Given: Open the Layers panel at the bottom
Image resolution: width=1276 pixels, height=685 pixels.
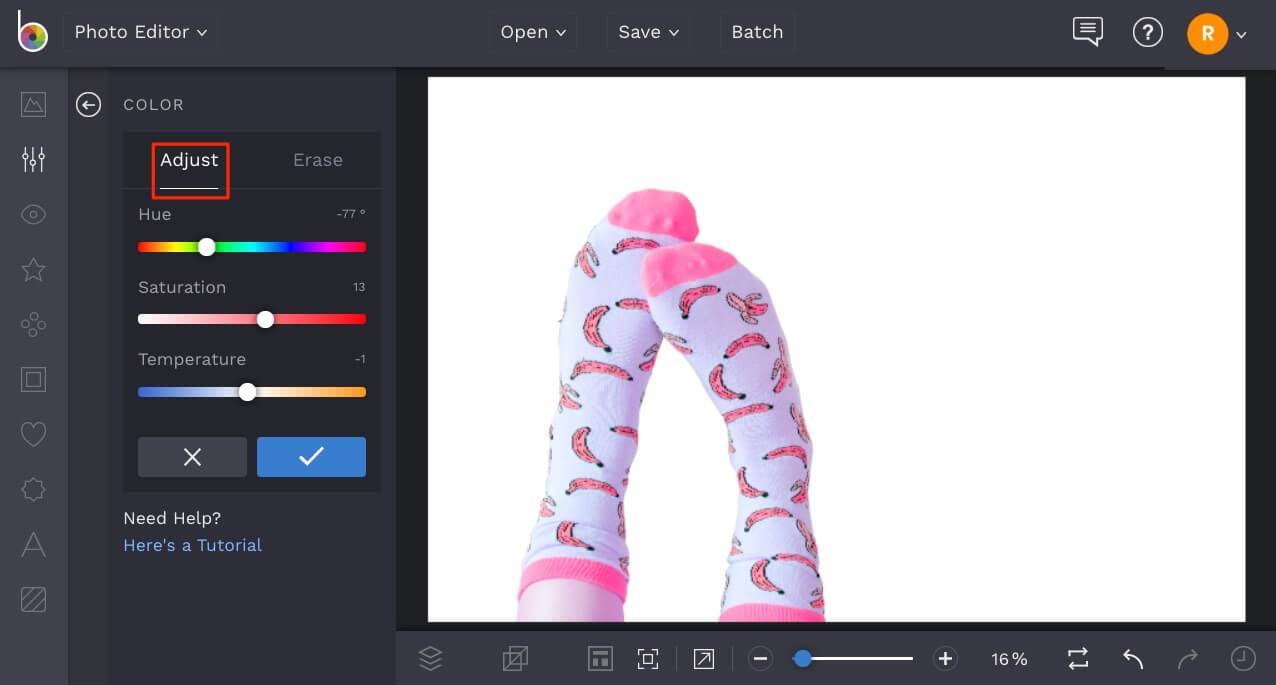Looking at the screenshot, I should [x=430, y=658].
